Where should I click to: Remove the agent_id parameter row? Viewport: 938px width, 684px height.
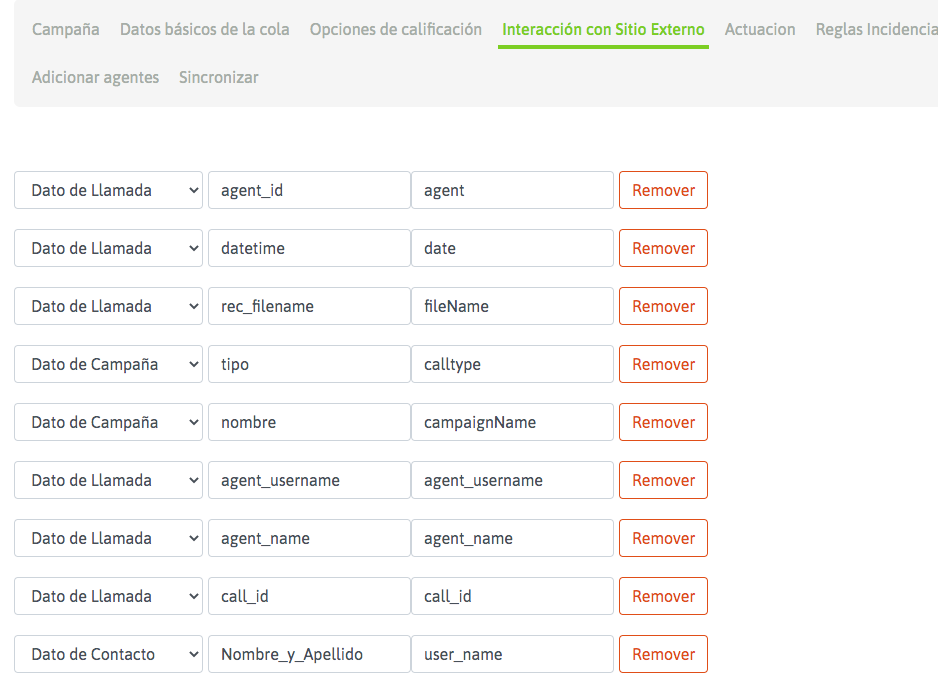(663, 190)
